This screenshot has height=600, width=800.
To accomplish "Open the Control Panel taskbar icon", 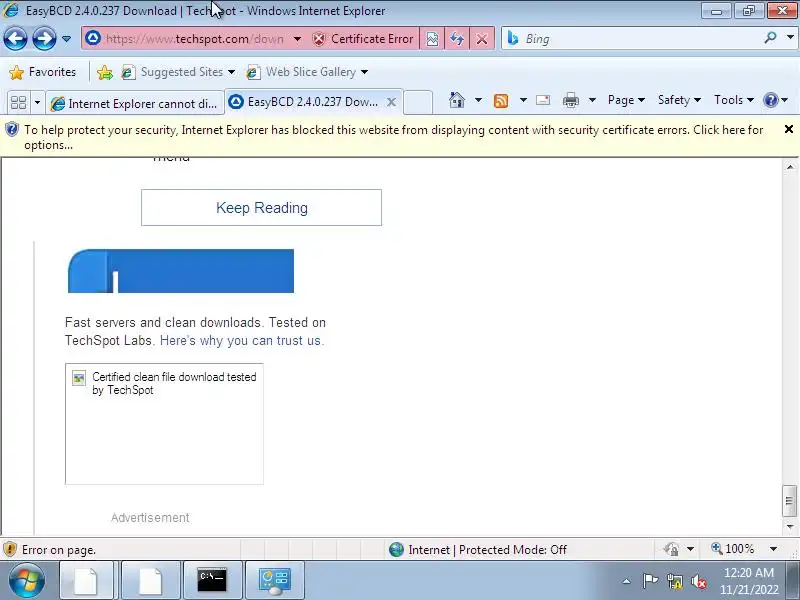I will coord(274,580).
